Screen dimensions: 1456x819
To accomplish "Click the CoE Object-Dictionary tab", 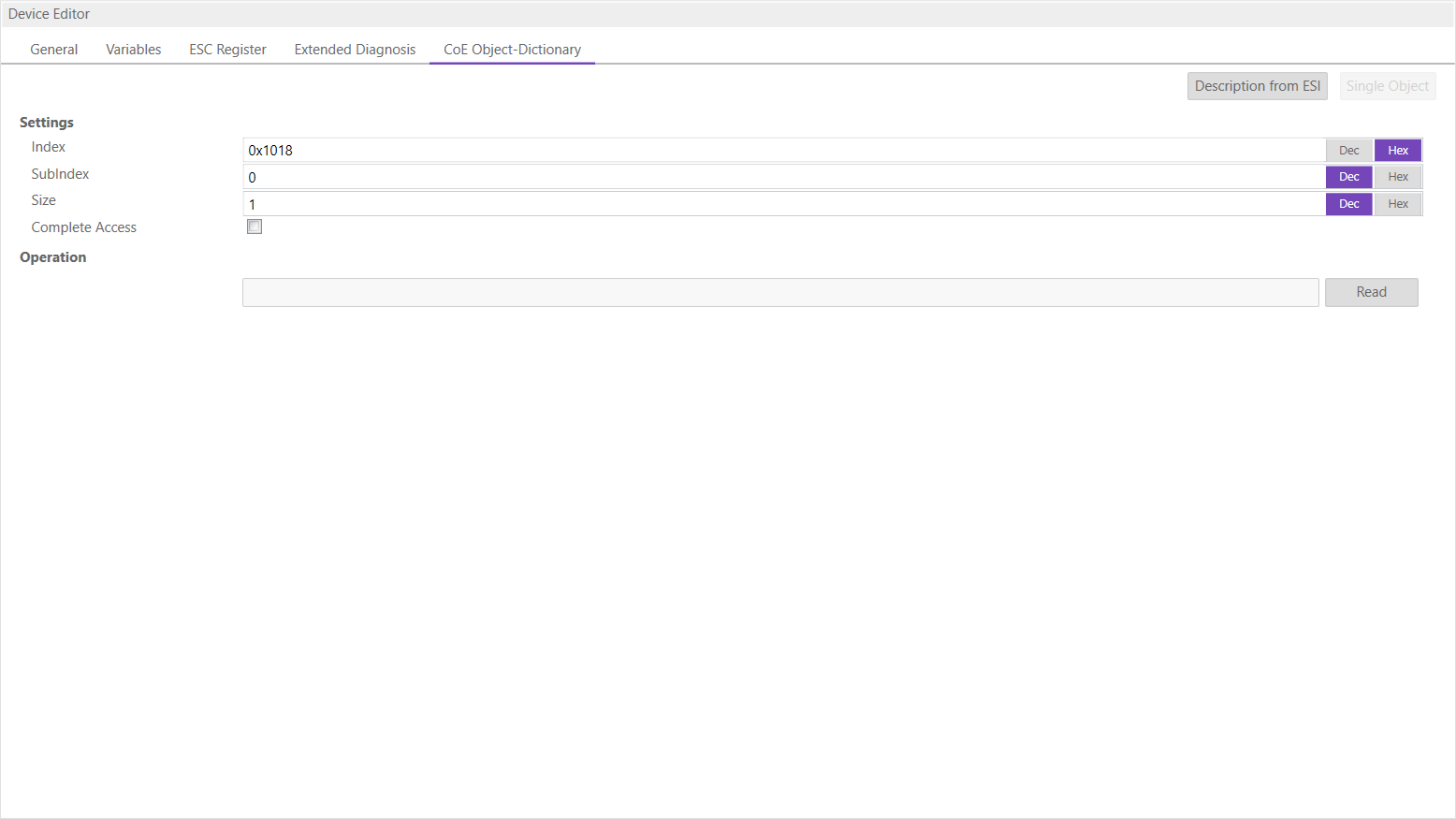I will click(512, 50).
